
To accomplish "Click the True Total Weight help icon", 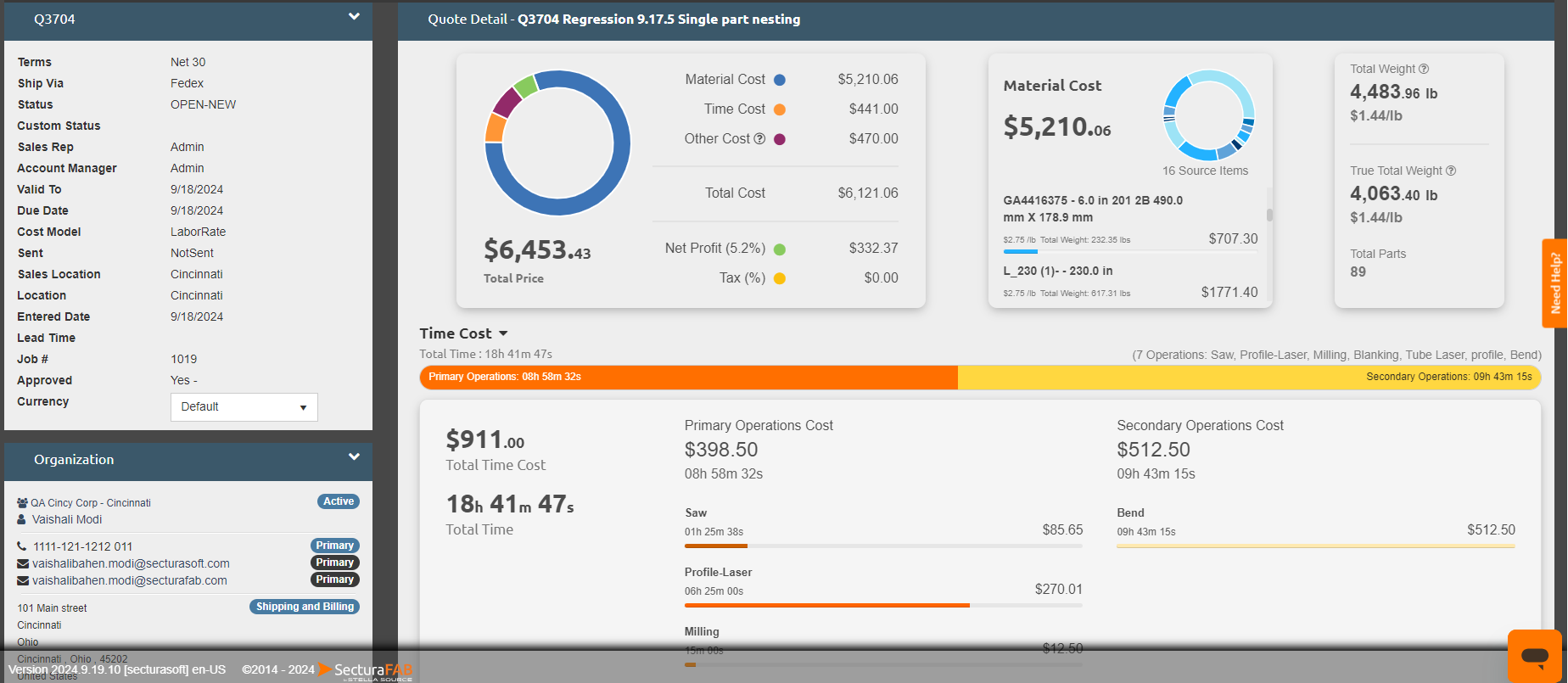I will [x=1451, y=171].
